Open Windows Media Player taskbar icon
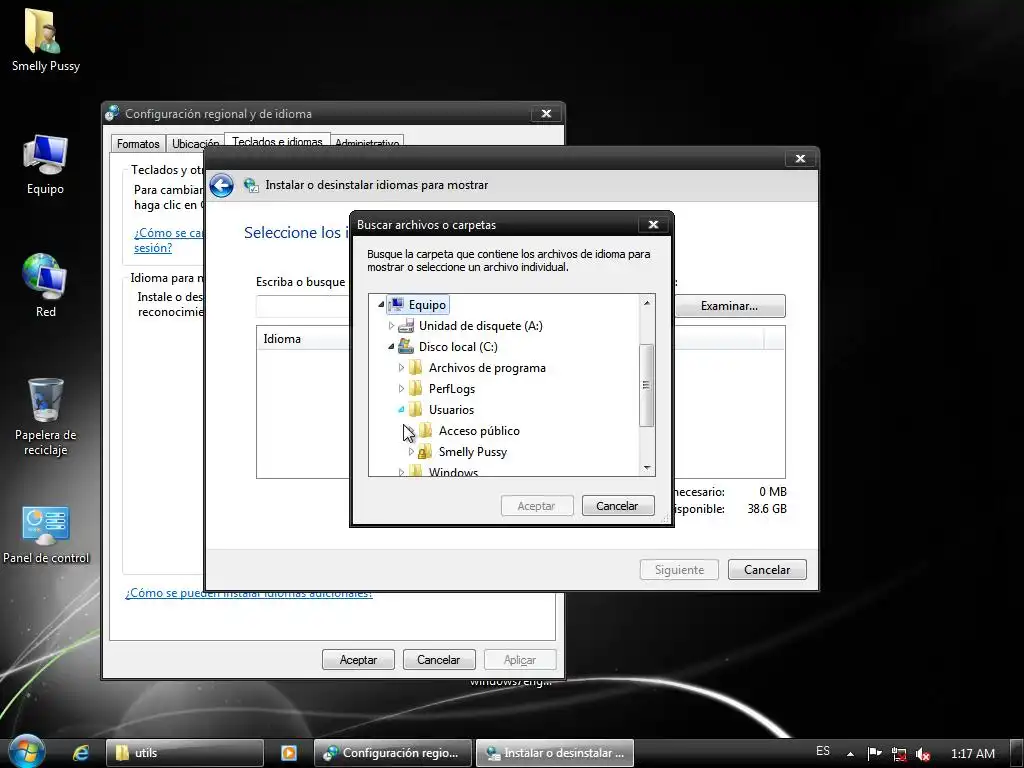The image size is (1024, 768). 289,753
